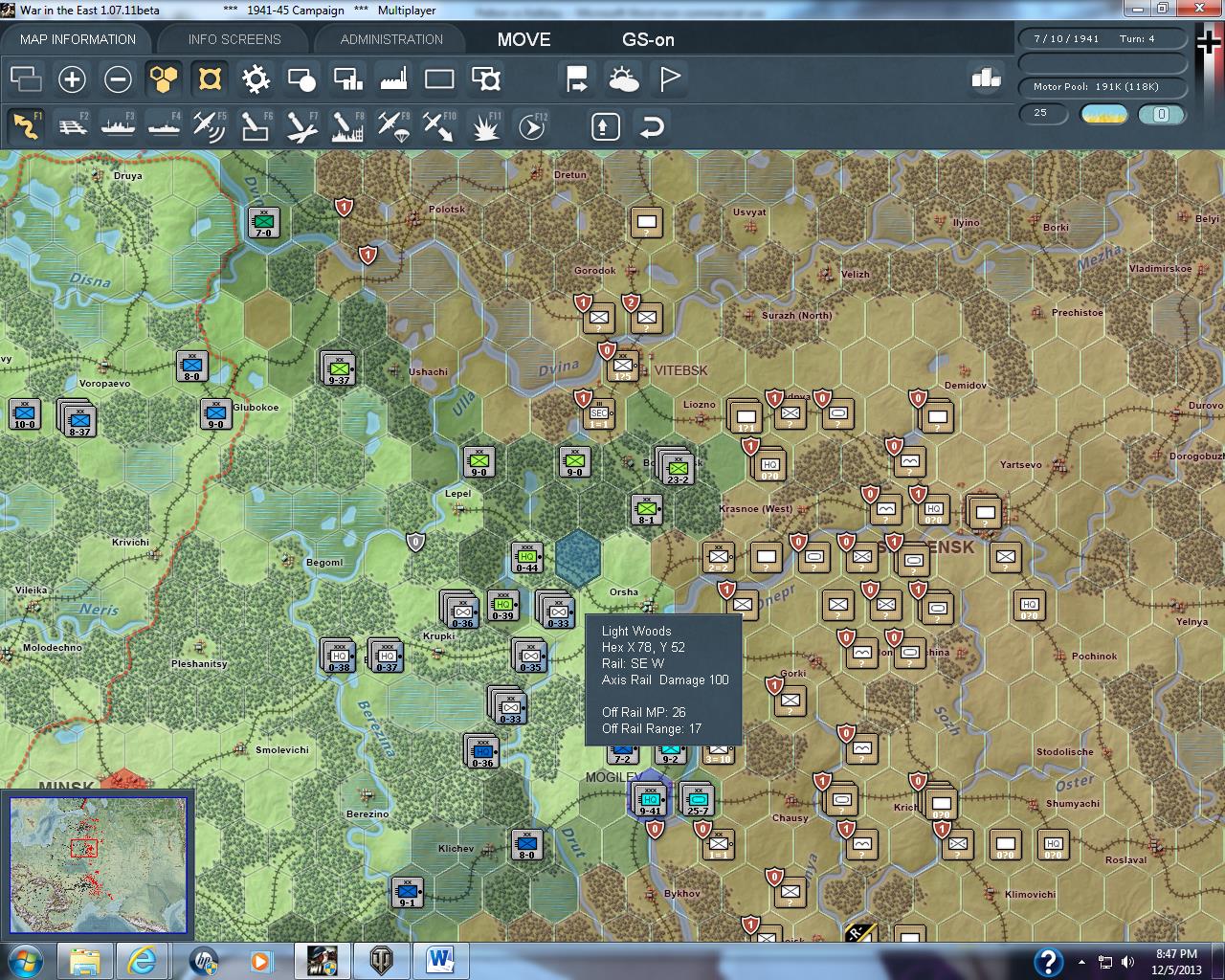Click the overlapping windows map icon
This screenshot has height=980, width=1225.
pyautogui.click(x=26, y=78)
